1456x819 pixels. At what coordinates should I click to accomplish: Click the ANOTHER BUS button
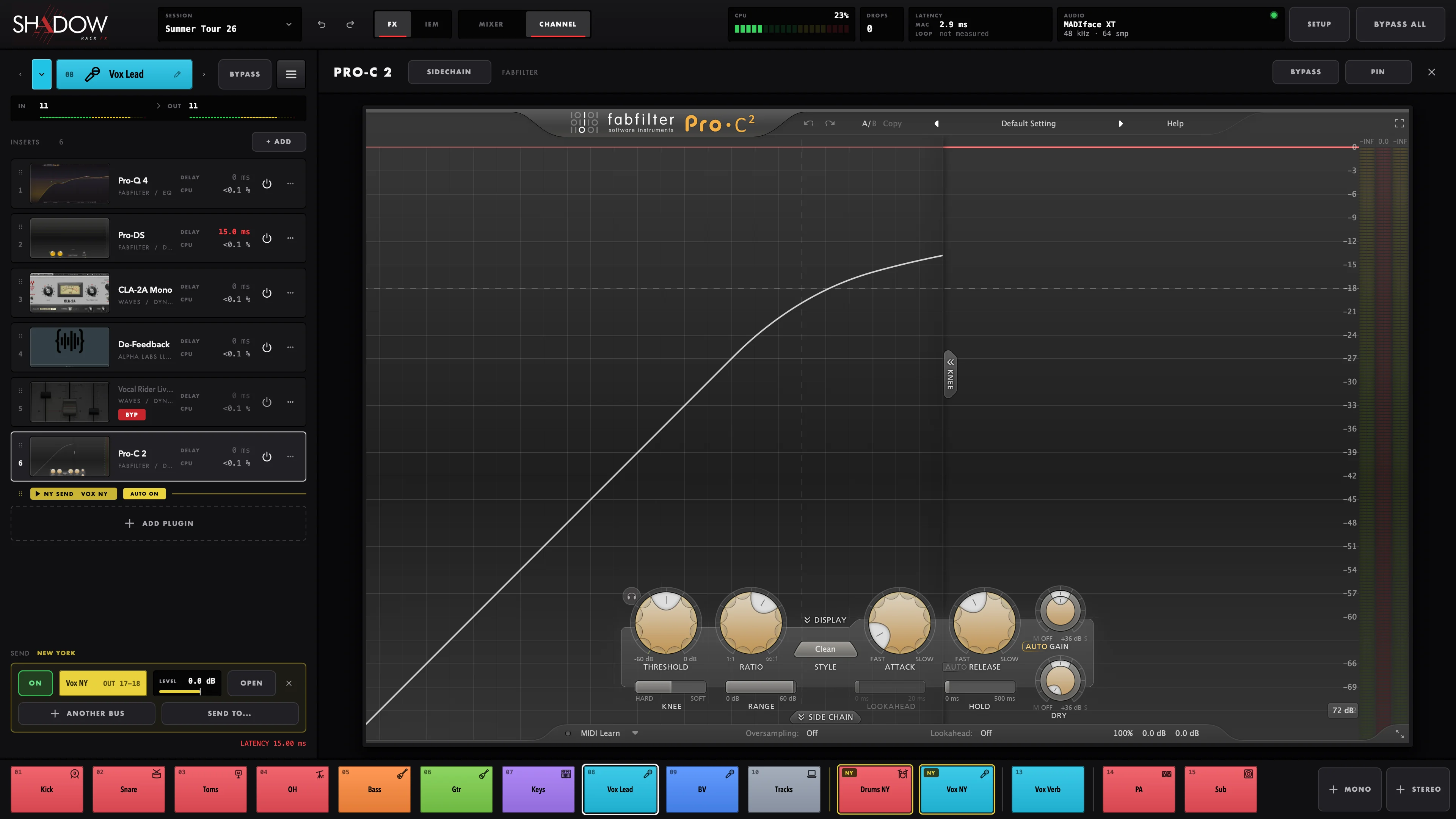(x=87, y=713)
